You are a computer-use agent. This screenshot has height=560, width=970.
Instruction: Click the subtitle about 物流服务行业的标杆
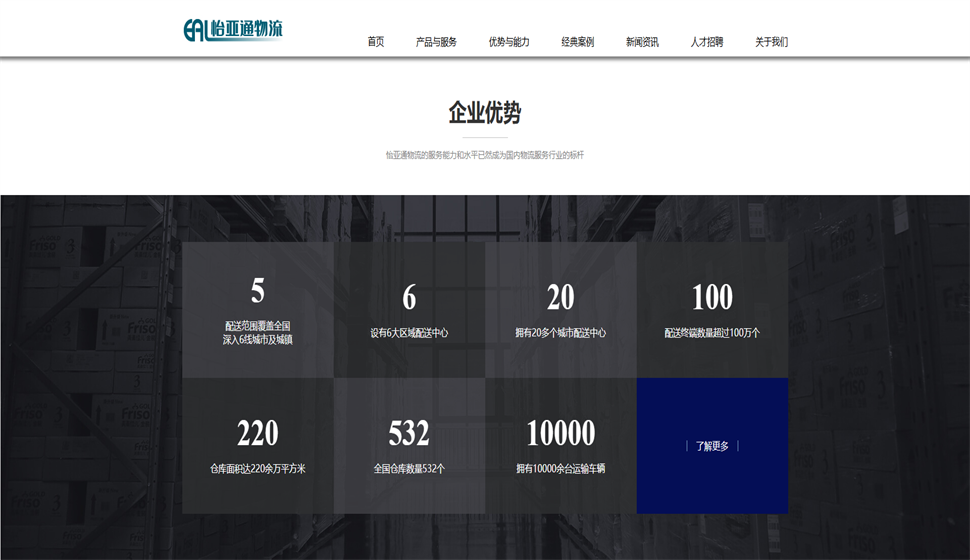tap(485, 155)
